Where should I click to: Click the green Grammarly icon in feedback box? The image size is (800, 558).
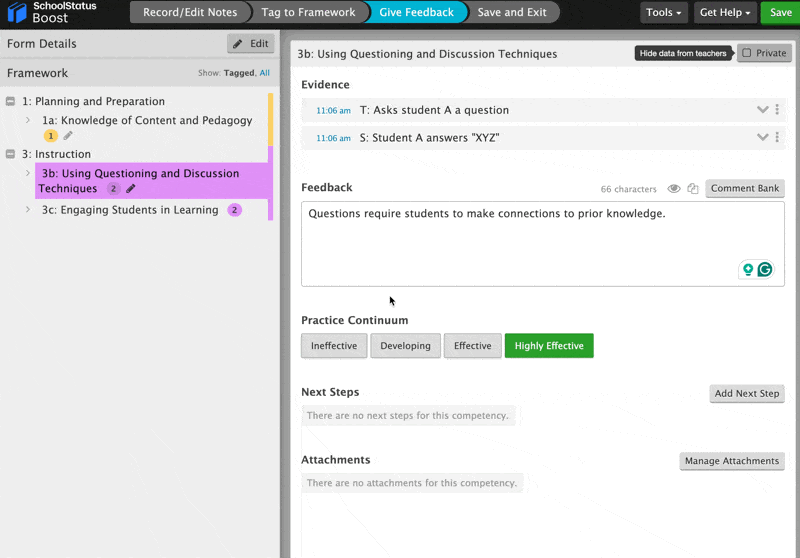(765, 269)
